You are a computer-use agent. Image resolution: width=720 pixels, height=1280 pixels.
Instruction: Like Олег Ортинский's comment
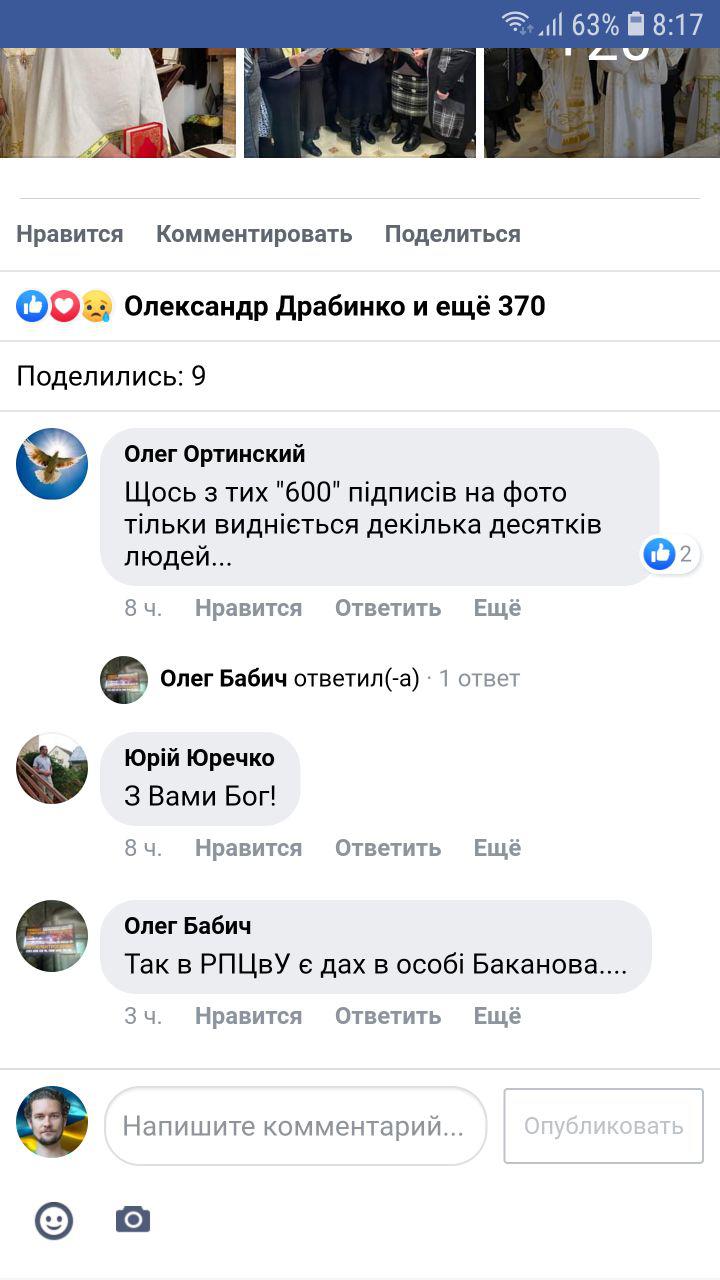(248, 608)
